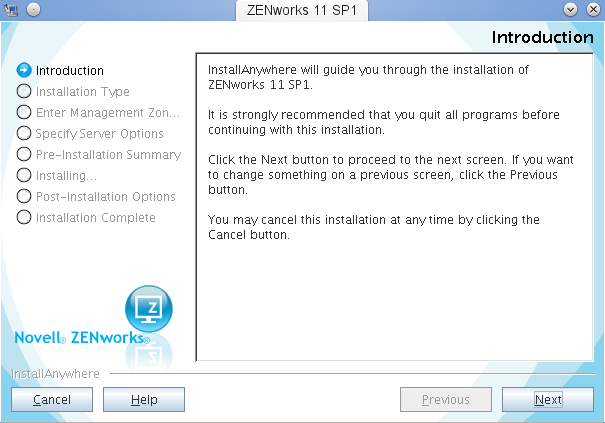Open Help for the installer
Screen dimensions: 605x423
(x=144, y=400)
